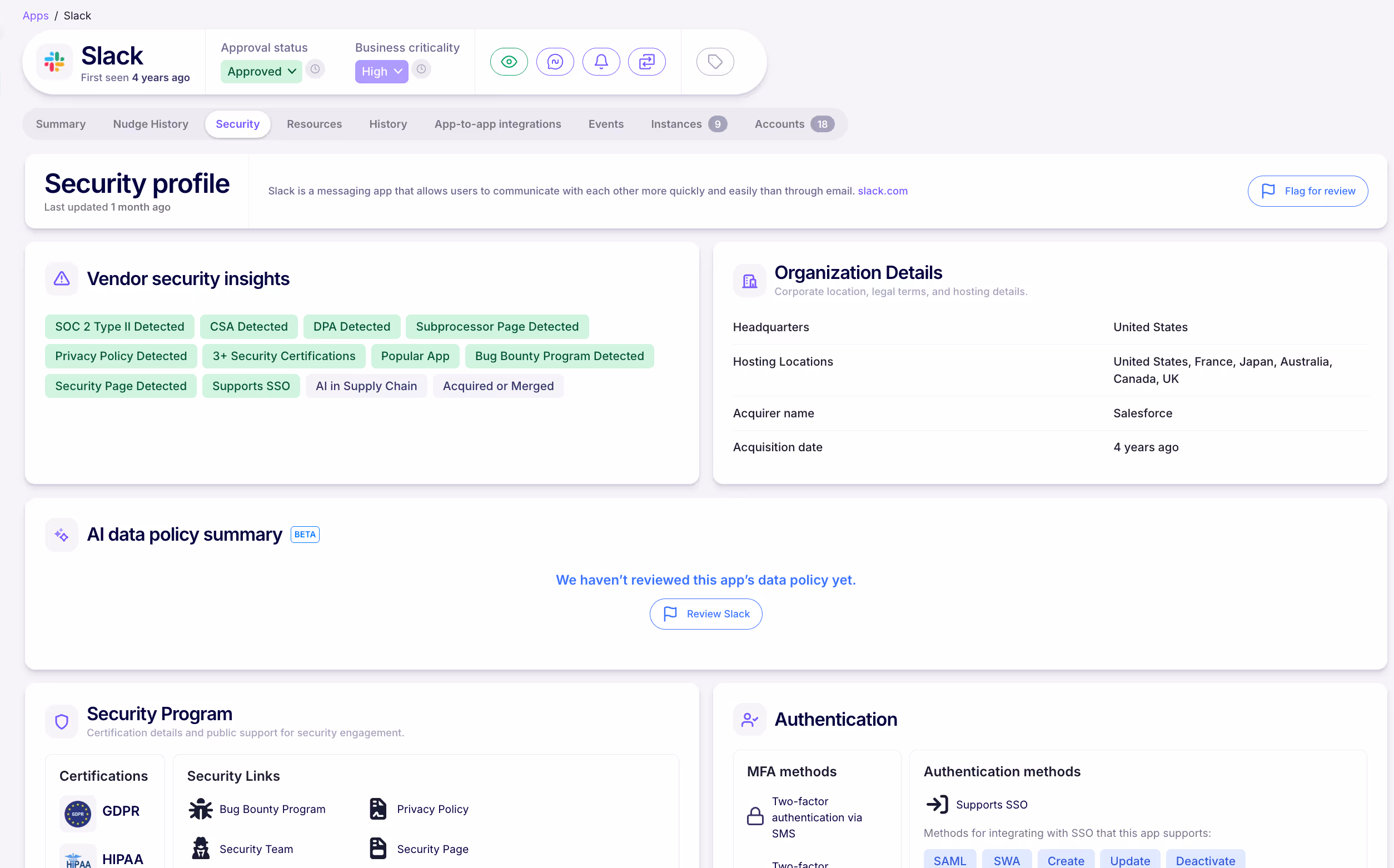Open the Accounts tab
1394x868 pixels.
[794, 124]
